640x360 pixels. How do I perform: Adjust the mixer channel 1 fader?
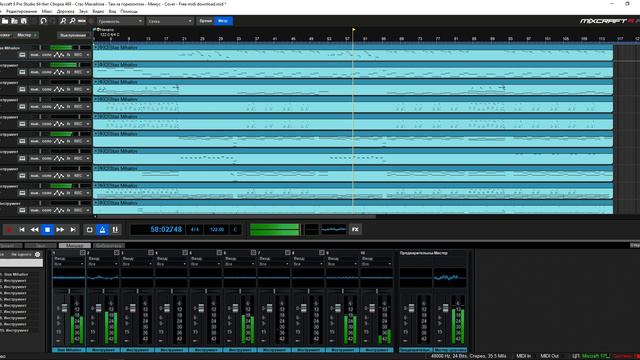[x=64, y=309]
